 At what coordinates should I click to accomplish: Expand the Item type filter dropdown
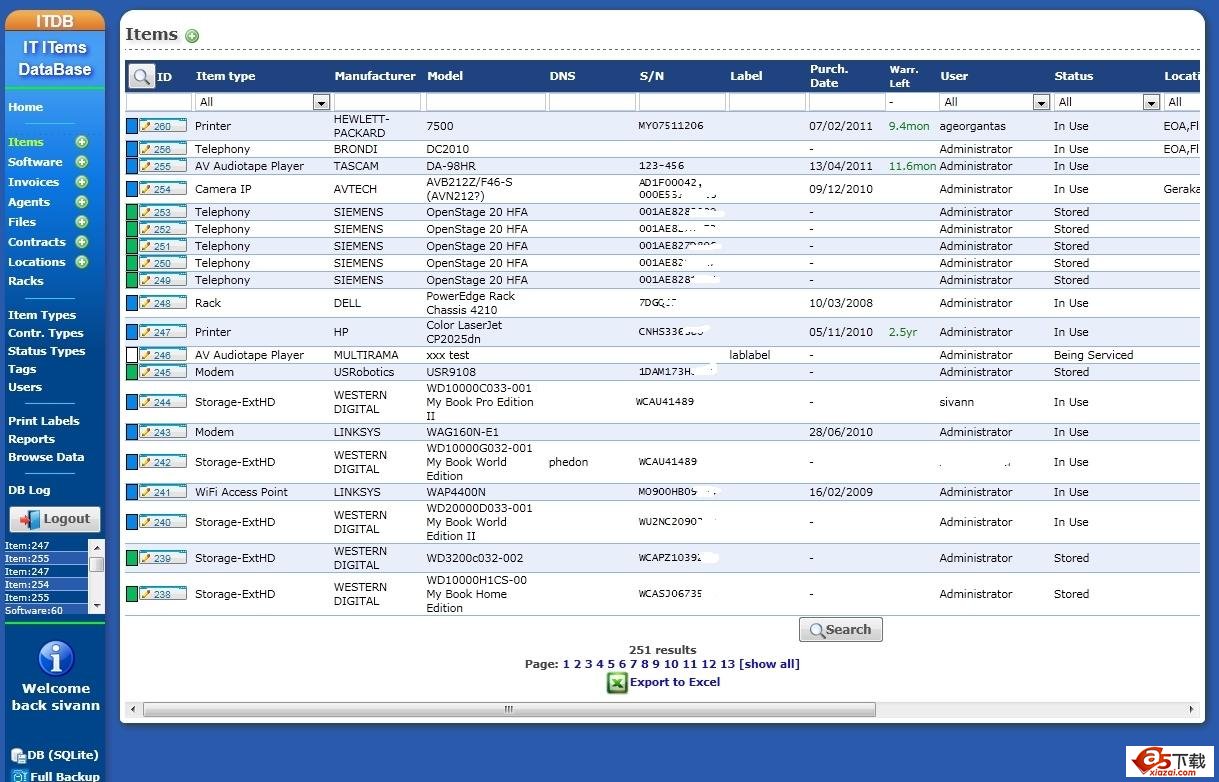point(321,102)
